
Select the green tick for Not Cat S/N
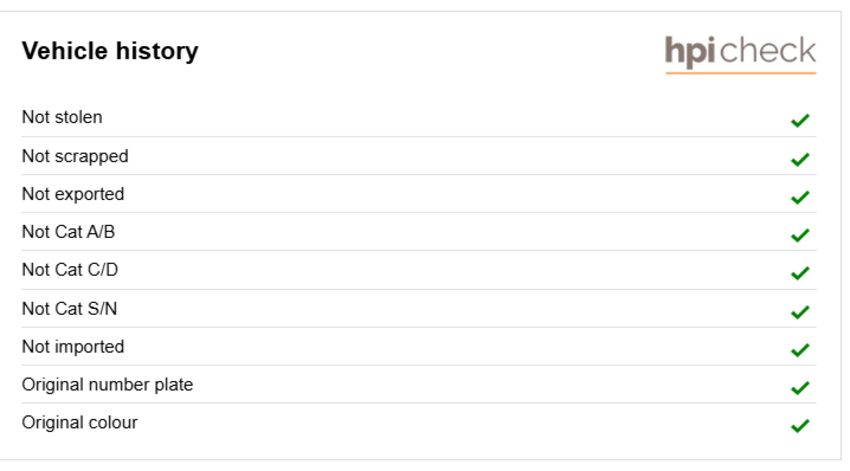coord(800,312)
